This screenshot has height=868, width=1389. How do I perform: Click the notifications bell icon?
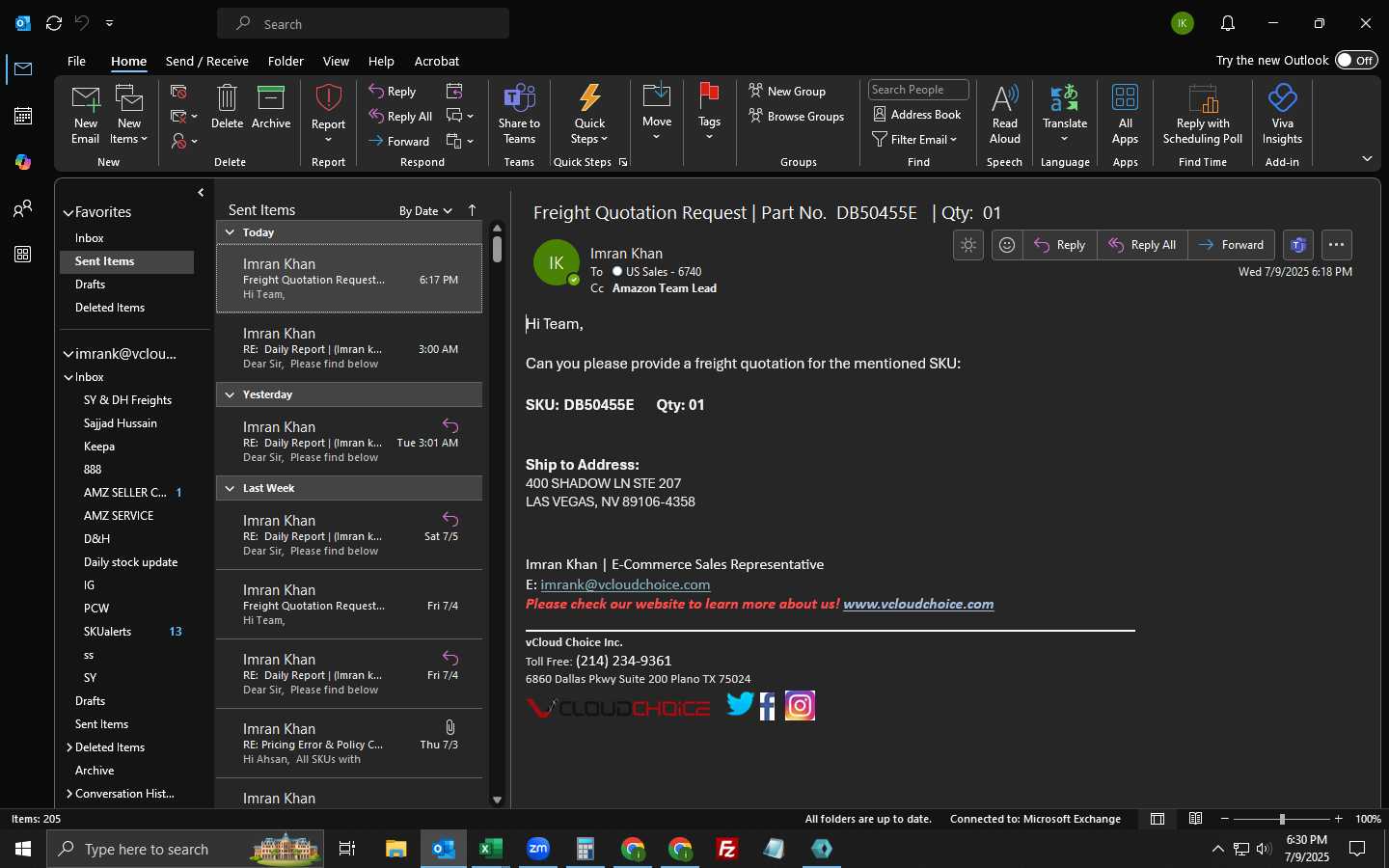pos(1228,23)
